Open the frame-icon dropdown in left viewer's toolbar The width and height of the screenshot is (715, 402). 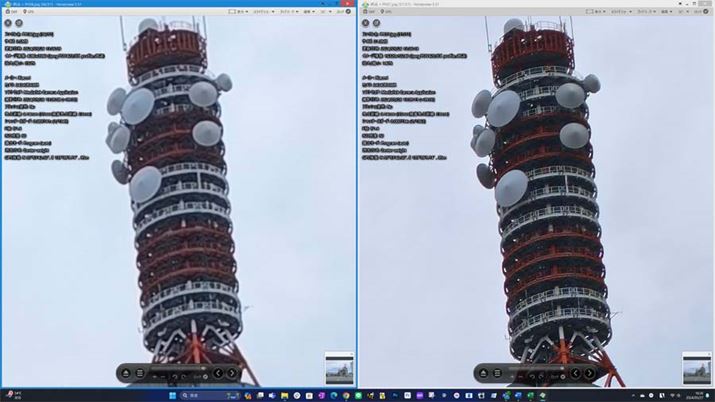[x=238, y=11]
